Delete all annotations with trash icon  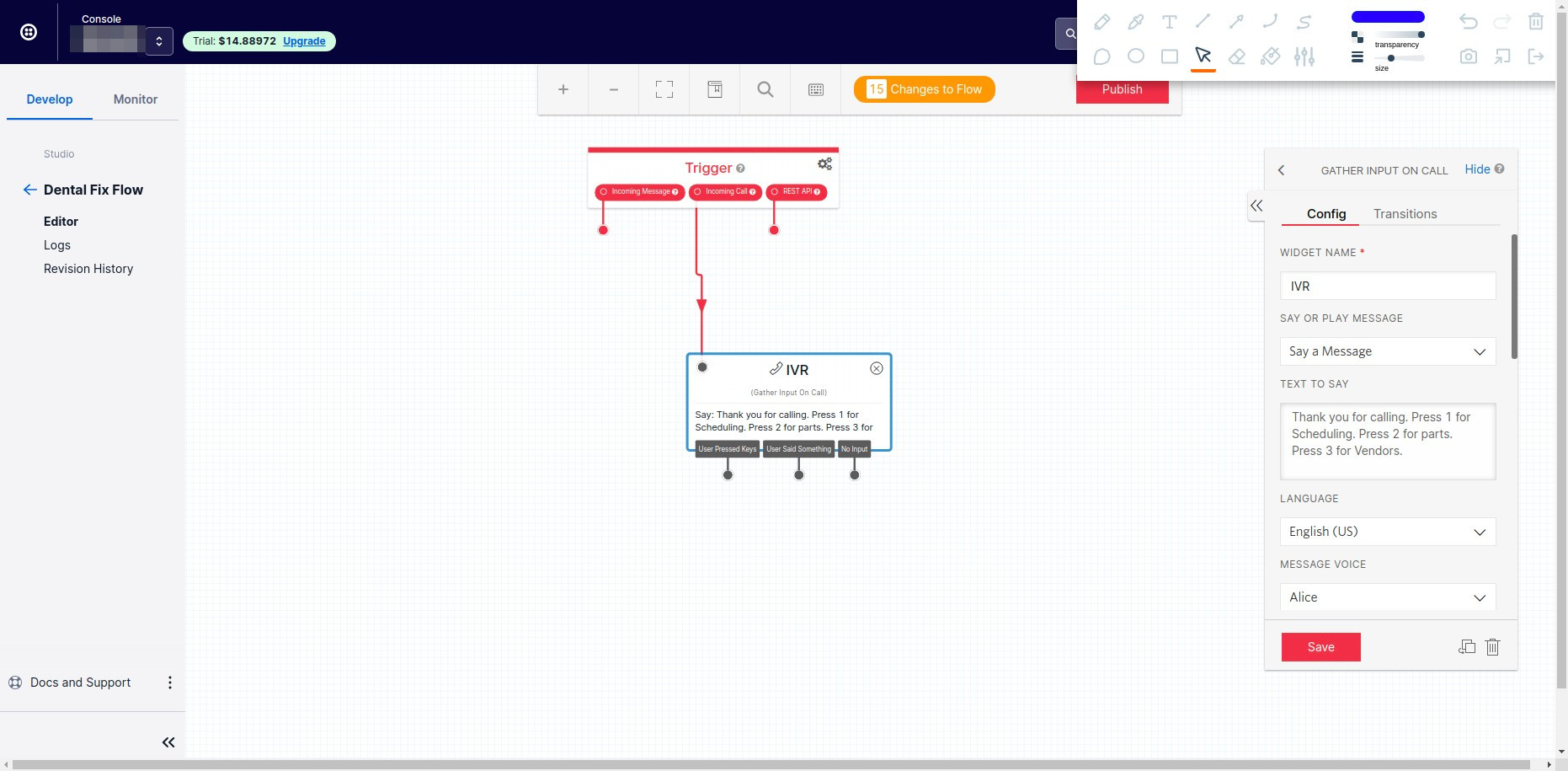1536,22
